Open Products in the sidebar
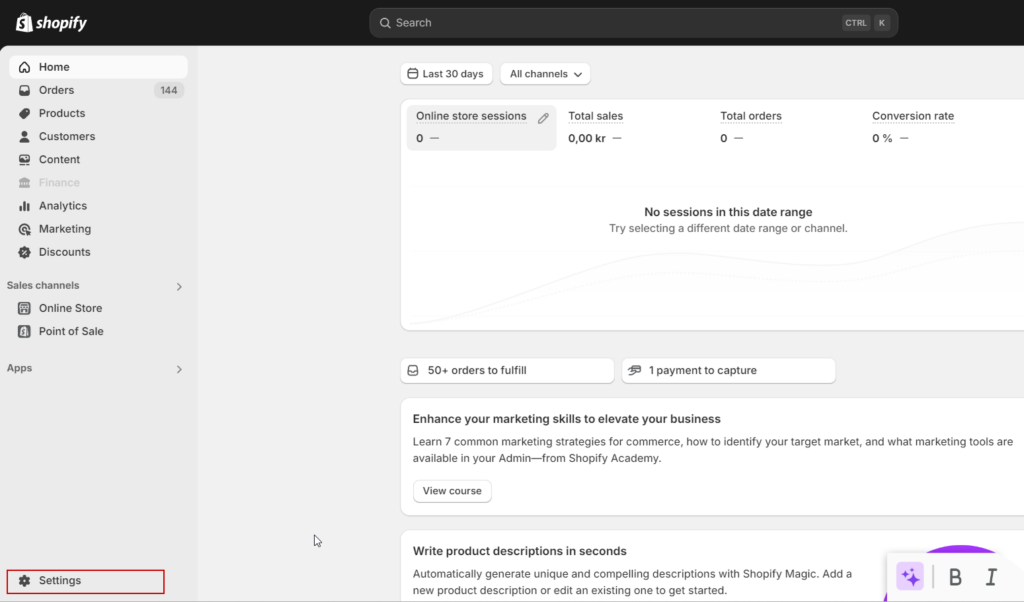The width and height of the screenshot is (1024, 602). pos(99,114)
